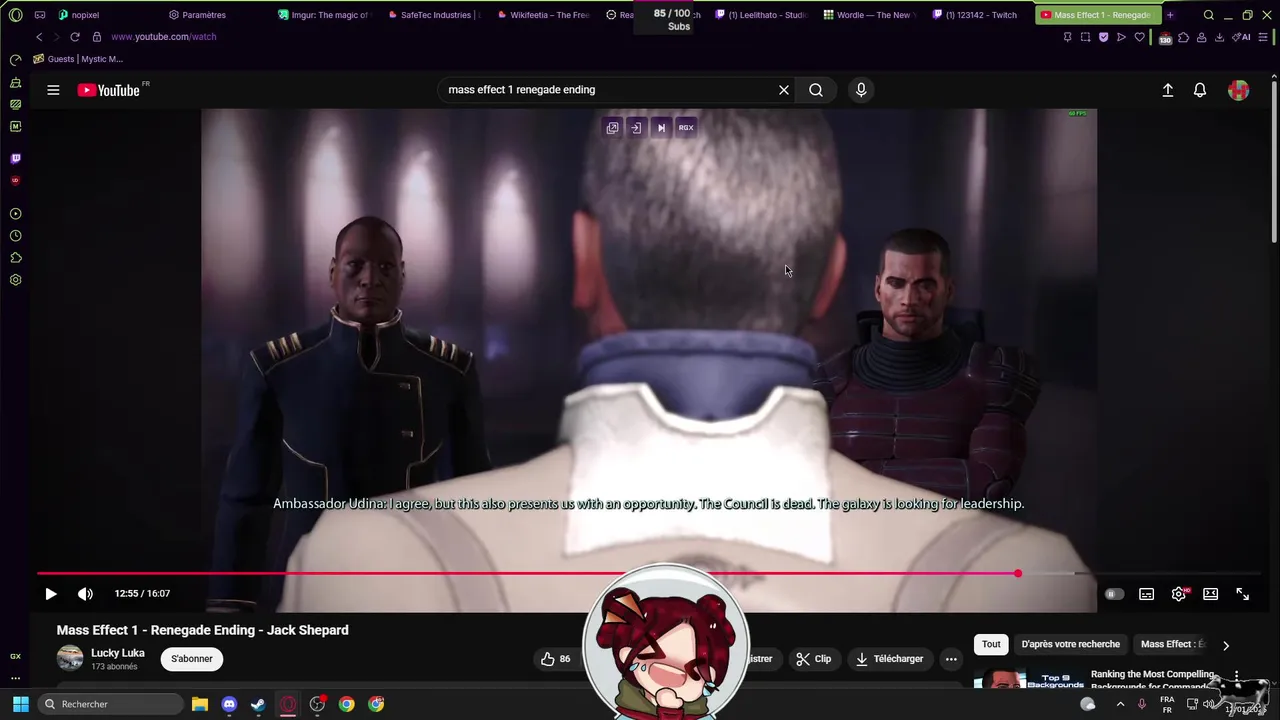The width and height of the screenshot is (1280, 720).
Task: Open a new browser tab
Action: 1170,15
